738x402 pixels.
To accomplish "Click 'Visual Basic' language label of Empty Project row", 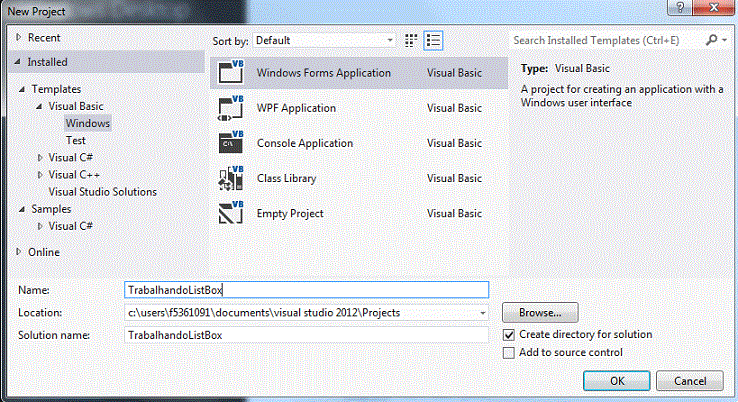I will click(x=454, y=214).
